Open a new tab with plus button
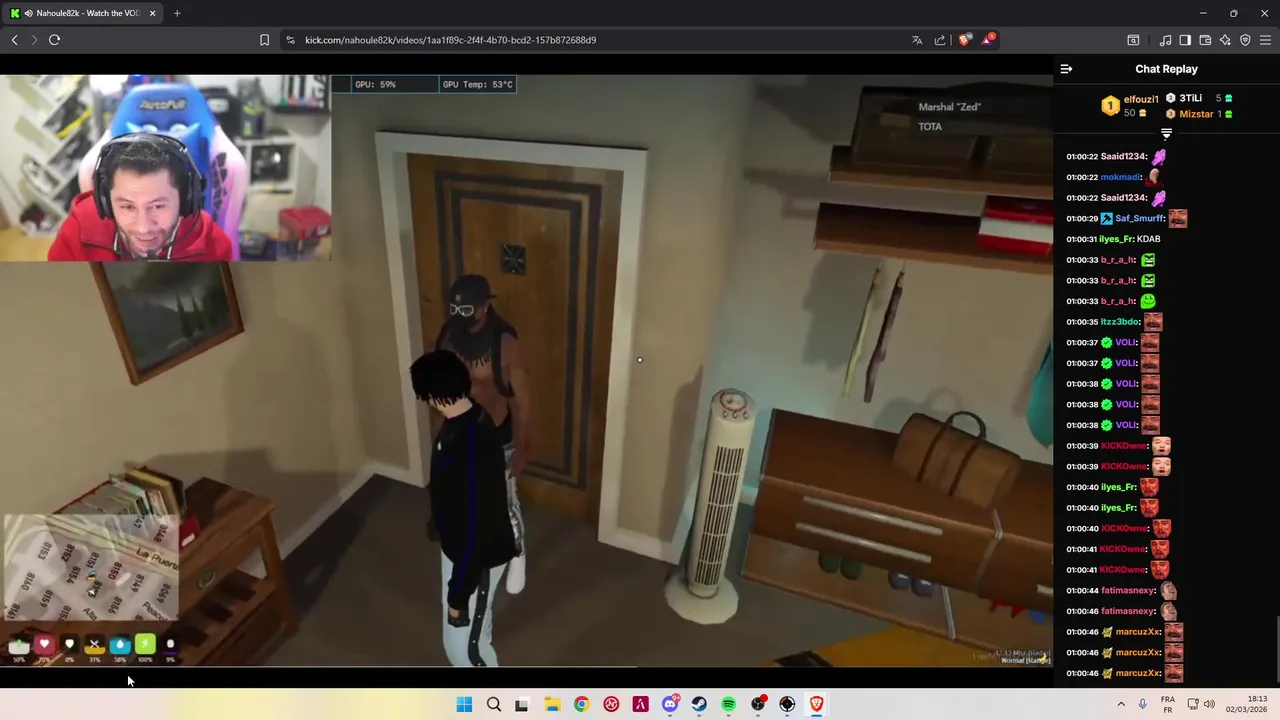The height and width of the screenshot is (720, 1280). [177, 13]
